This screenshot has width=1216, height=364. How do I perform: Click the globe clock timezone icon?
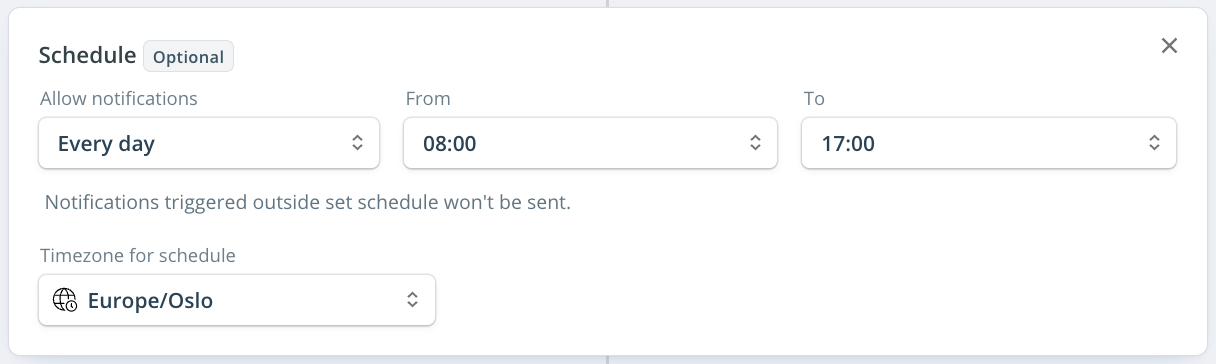point(65,300)
